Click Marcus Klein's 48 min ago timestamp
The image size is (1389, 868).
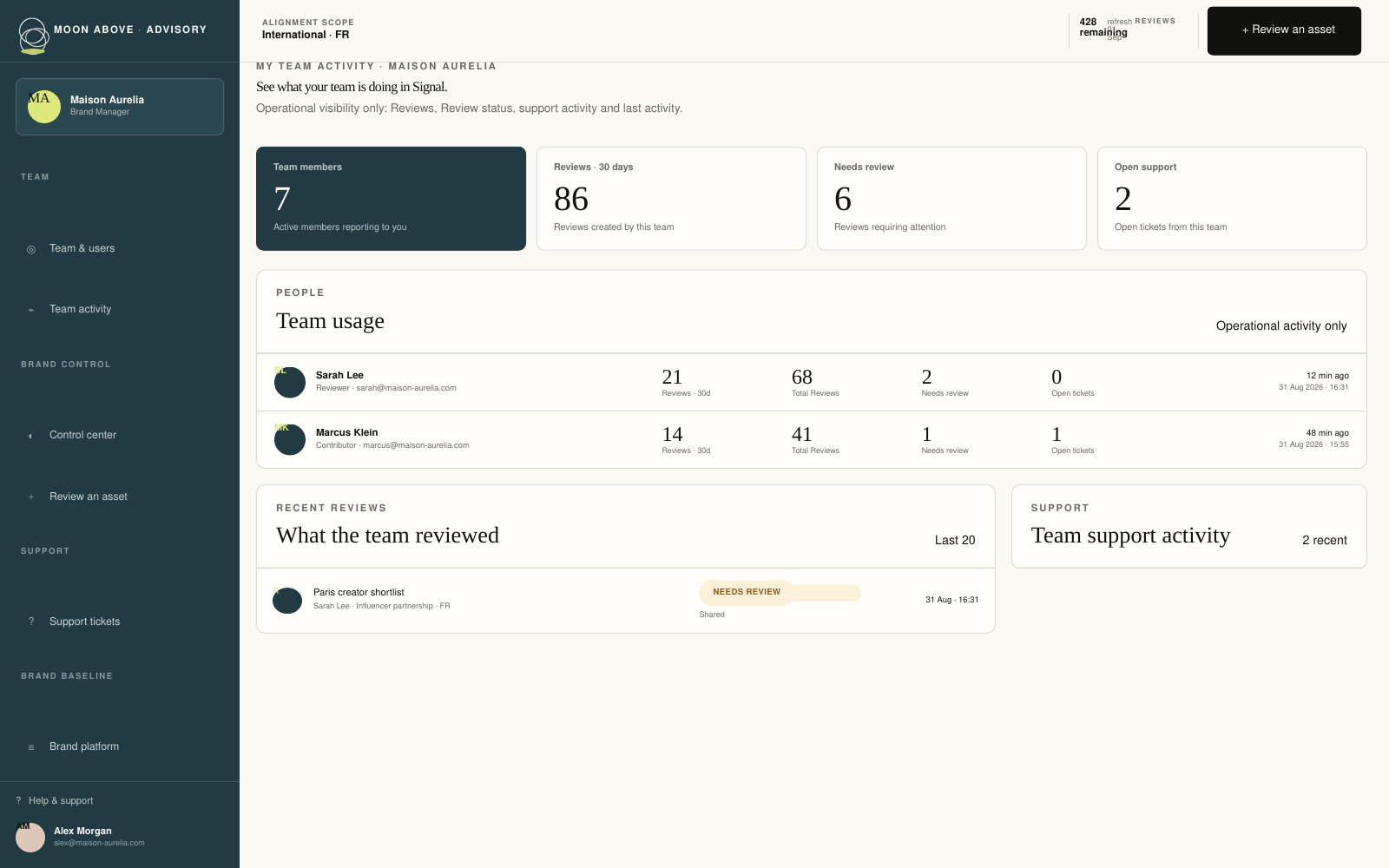(x=1327, y=433)
